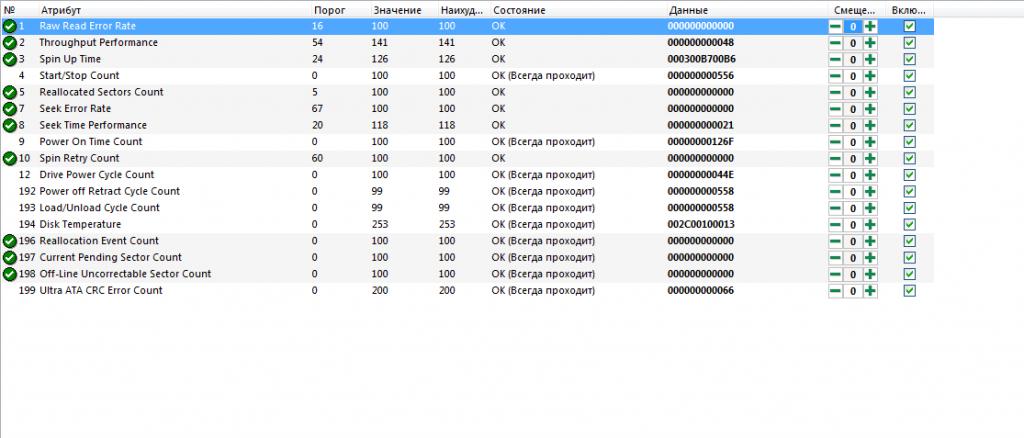Click the plus button in Spin Up Time row
The width and height of the screenshot is (1024, 438).
[870, 59]
